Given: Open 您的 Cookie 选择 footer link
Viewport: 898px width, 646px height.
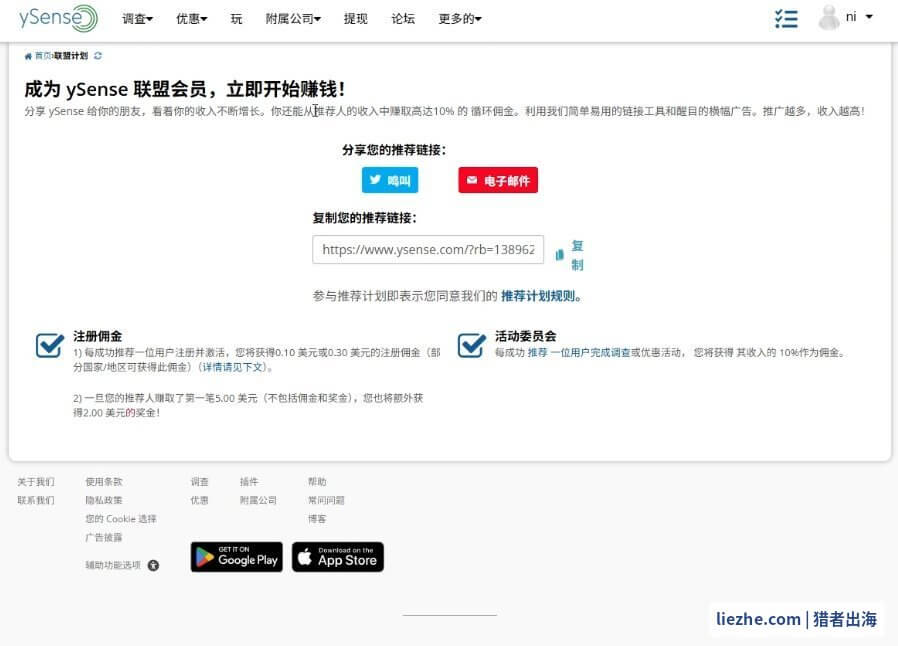Looking at the screenshot, I should [121, 519].
